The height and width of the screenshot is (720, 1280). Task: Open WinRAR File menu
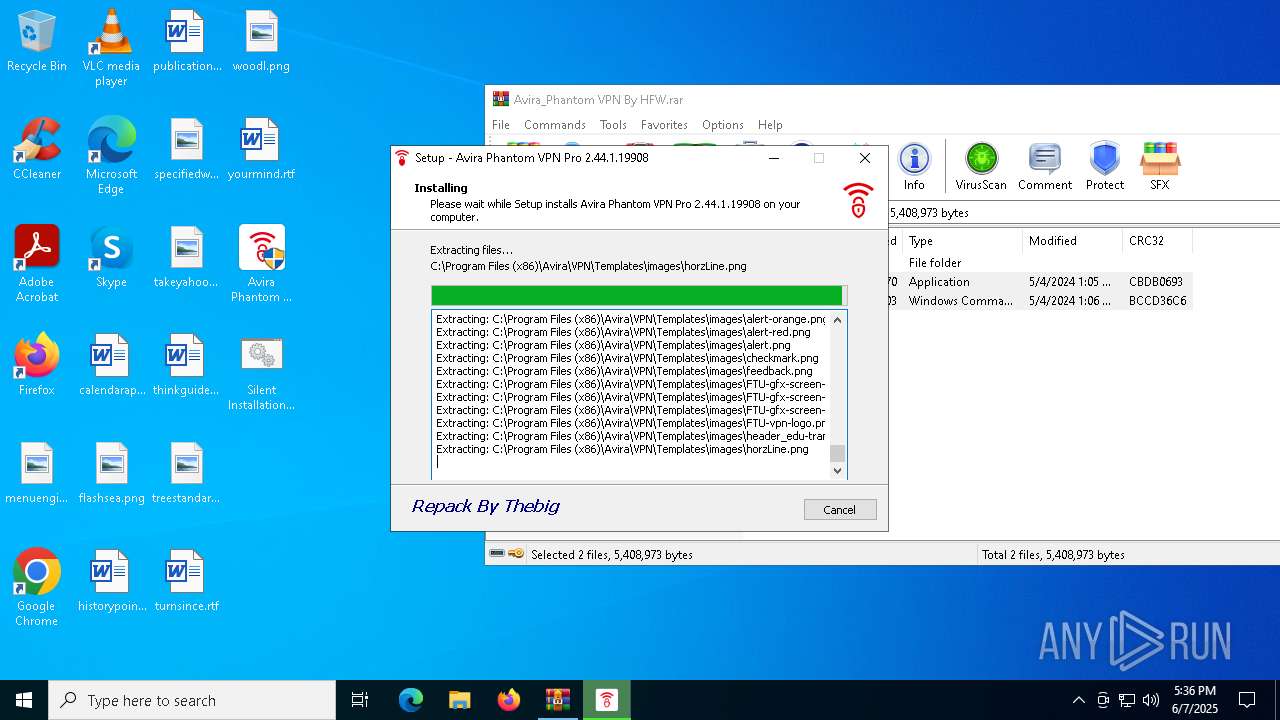click(501, 125)
